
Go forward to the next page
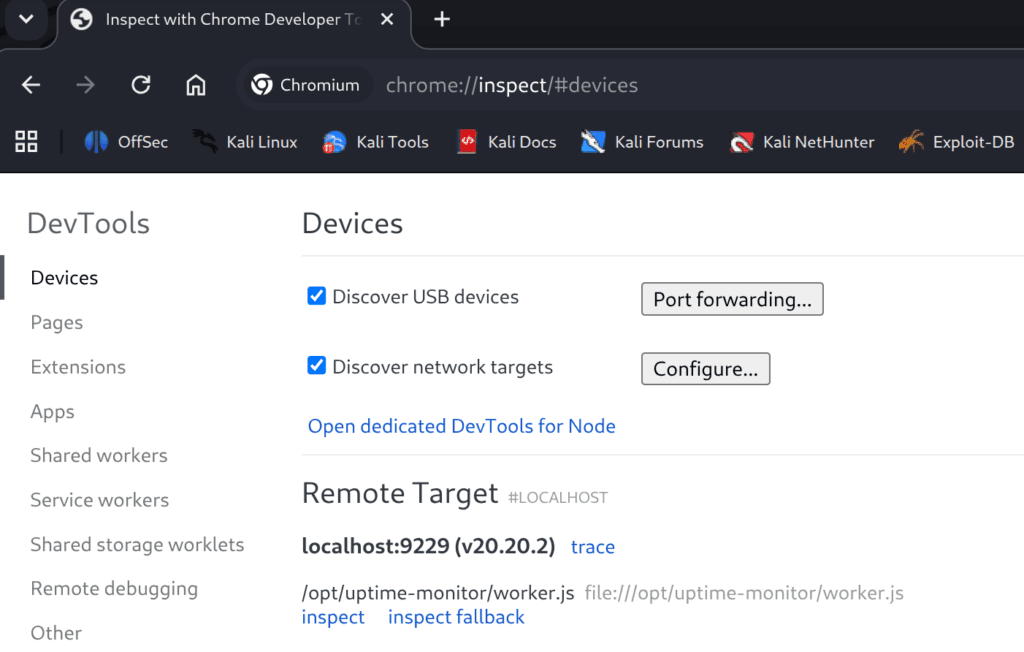[86, 85]
